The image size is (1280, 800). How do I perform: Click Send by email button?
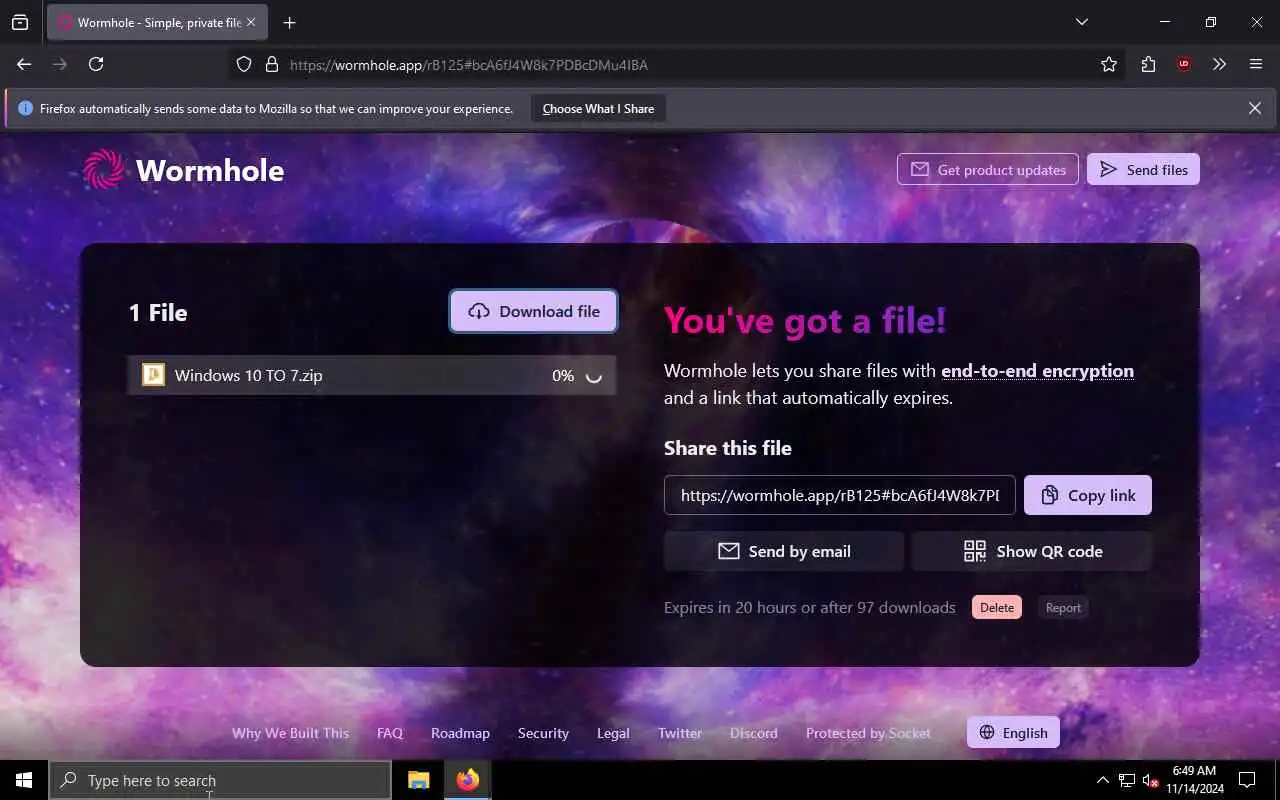[784, 551]
